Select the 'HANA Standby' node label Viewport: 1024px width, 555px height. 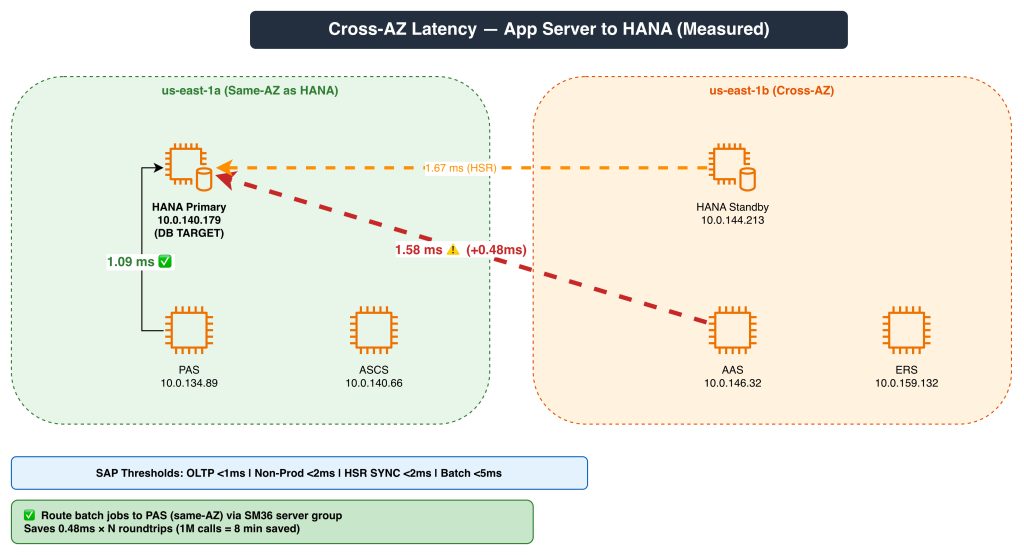732,207
